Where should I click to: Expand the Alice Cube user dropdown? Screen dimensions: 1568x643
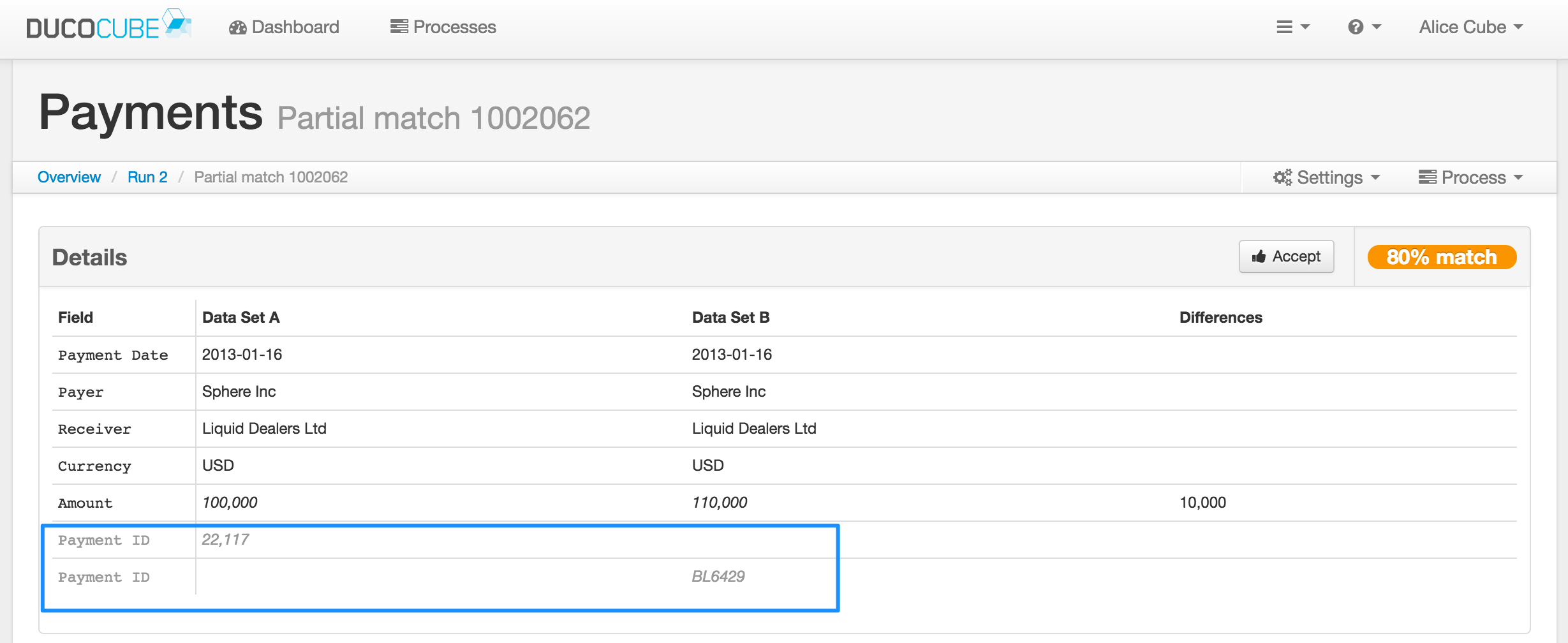1470,27
